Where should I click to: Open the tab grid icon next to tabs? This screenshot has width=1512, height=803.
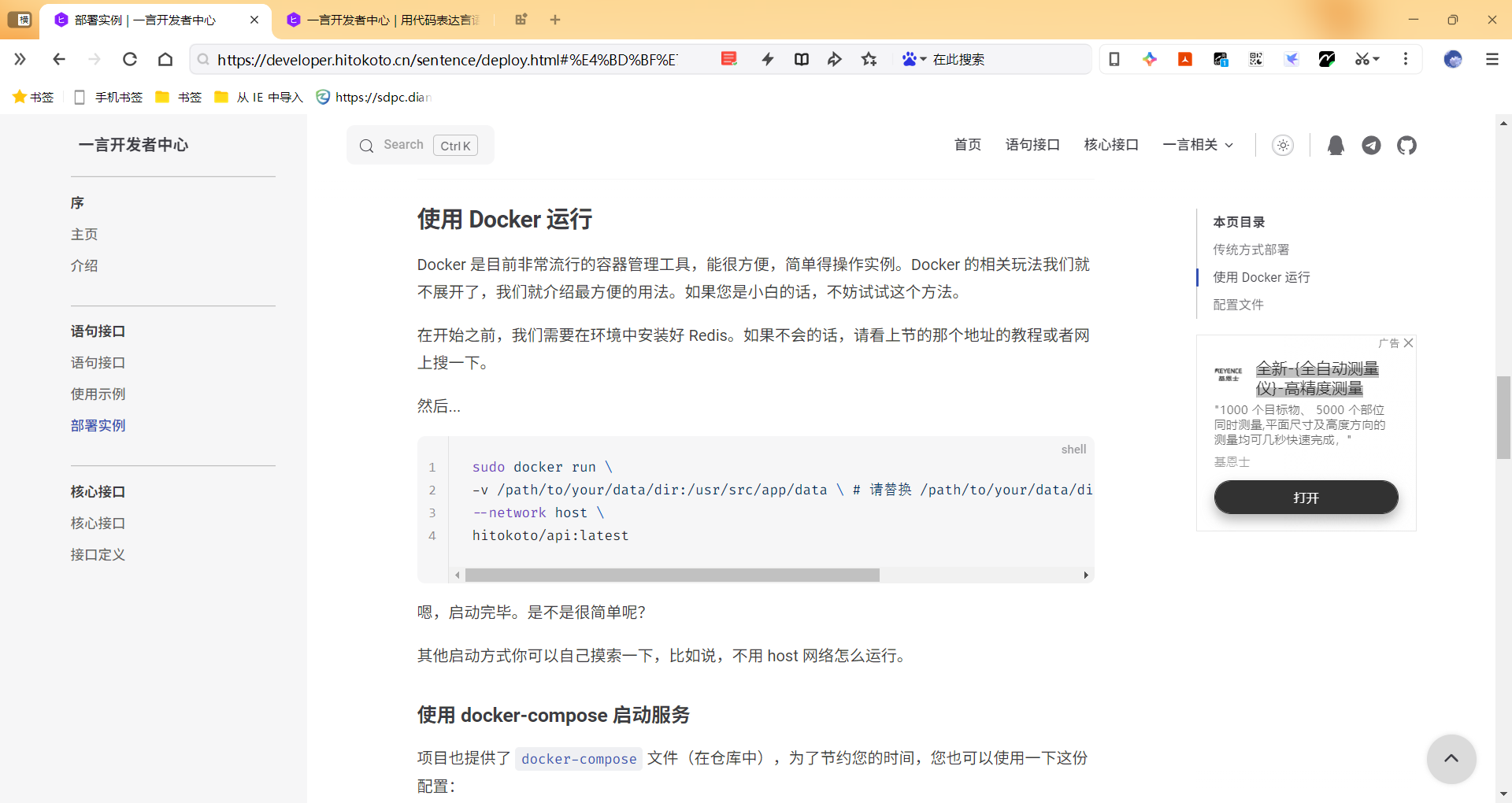pyautogui.click(x=521, y=20)
